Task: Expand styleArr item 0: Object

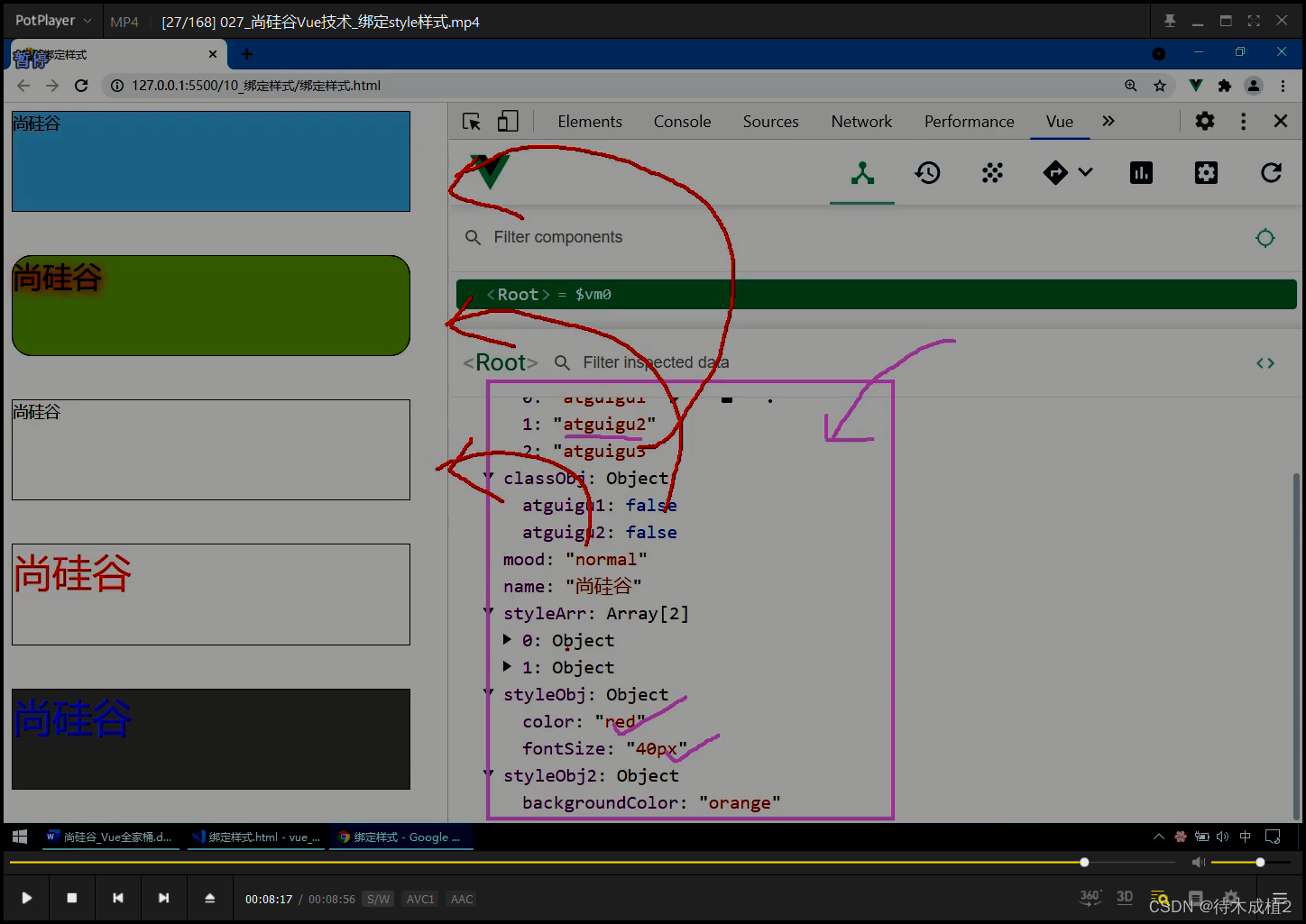Action: pyautogui.click(x=507, y=639)
